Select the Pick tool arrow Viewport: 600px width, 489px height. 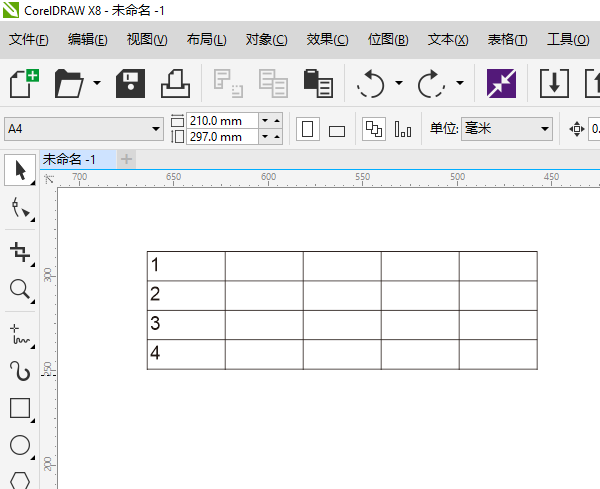tap(20, 170)
